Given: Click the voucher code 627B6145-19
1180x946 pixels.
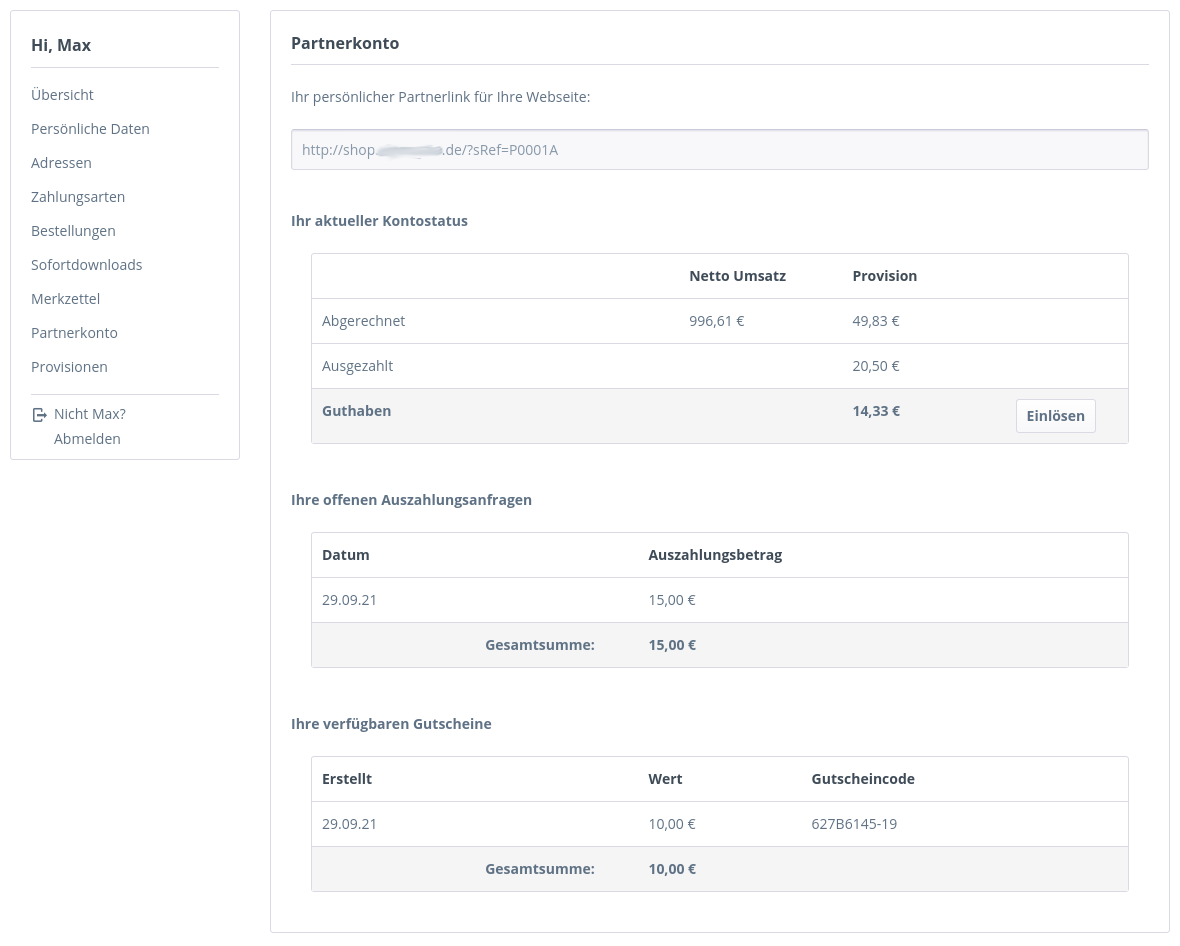Looking at the screenshot, I should (854, 824).
